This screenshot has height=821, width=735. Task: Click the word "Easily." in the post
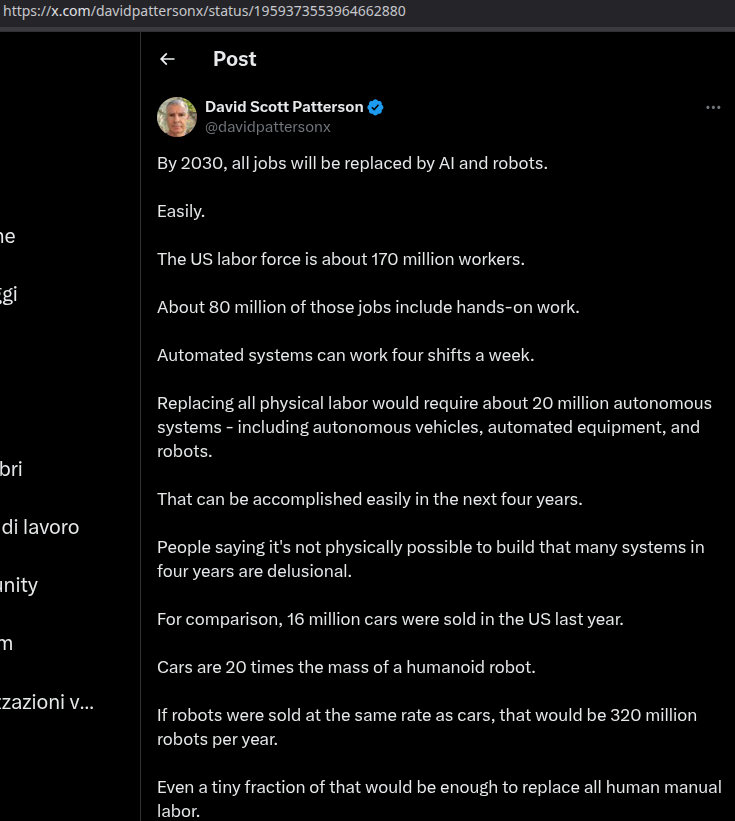pyautogui.click(x=181, y=211)
